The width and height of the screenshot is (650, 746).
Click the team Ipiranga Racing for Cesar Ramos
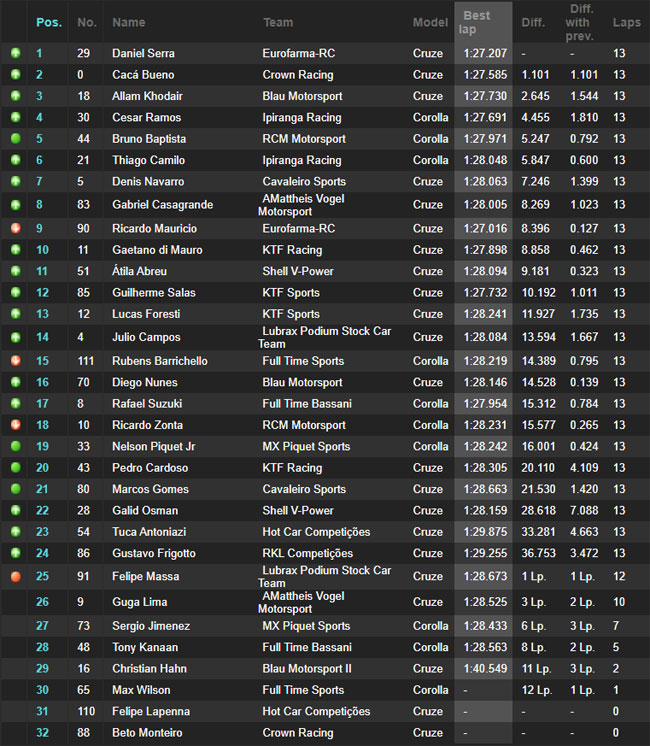302,117
